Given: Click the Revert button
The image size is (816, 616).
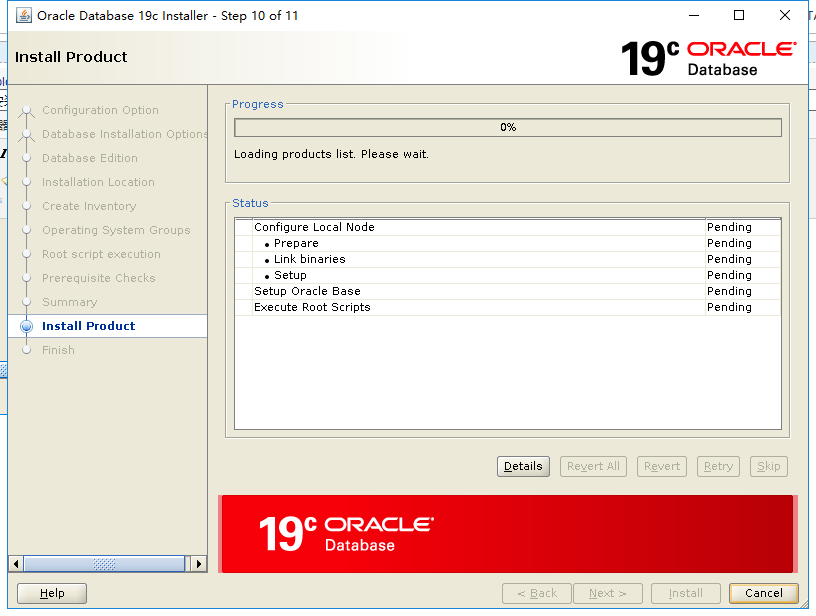Looking at the screenshot, I should tap(662, 466).
